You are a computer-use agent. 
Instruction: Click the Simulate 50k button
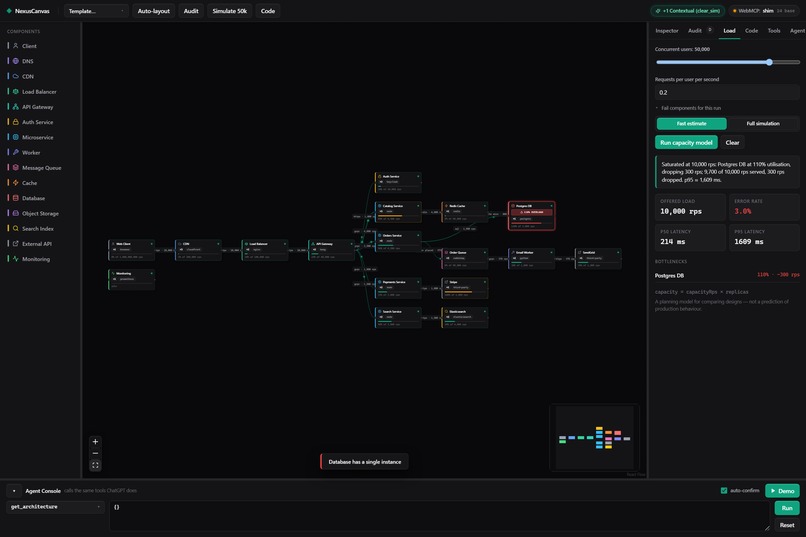pos(229,11)
